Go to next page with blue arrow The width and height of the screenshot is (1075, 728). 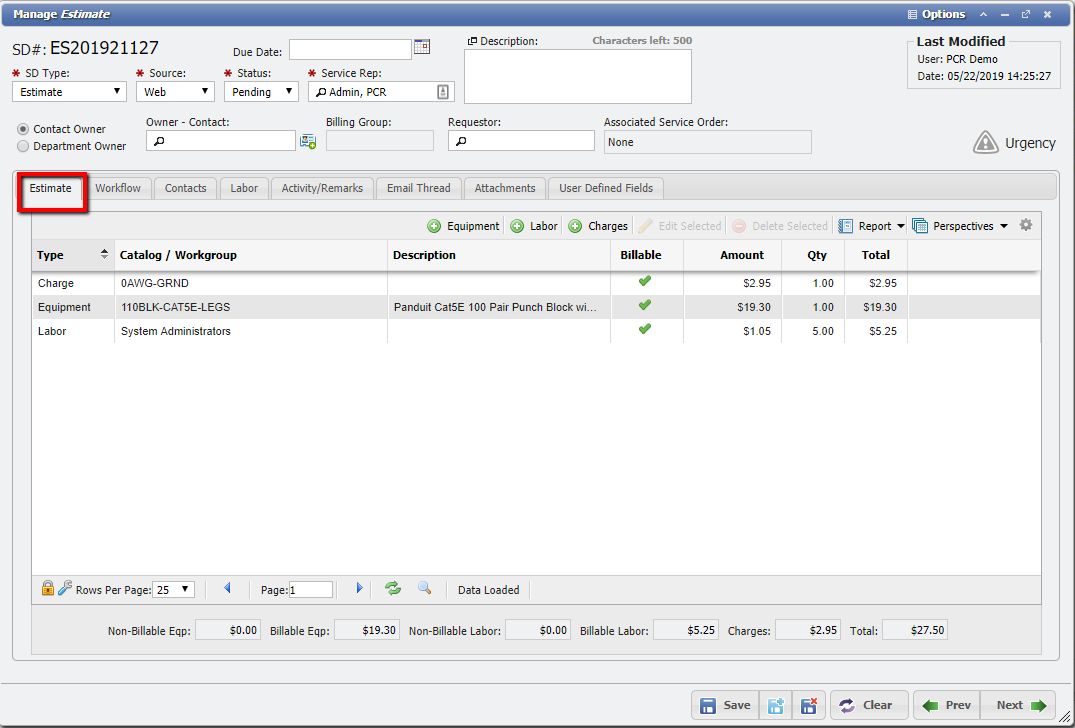(360, 589)
